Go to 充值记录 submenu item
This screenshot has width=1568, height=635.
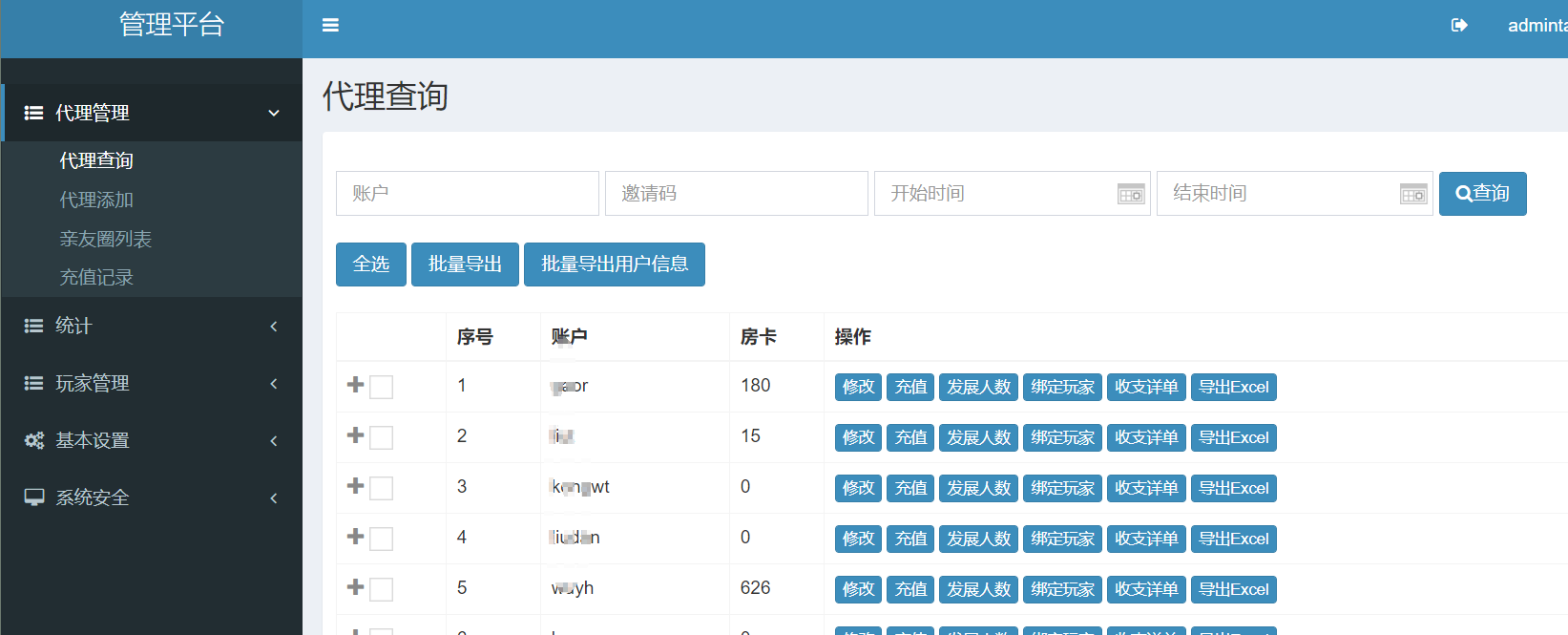[96, 277]
